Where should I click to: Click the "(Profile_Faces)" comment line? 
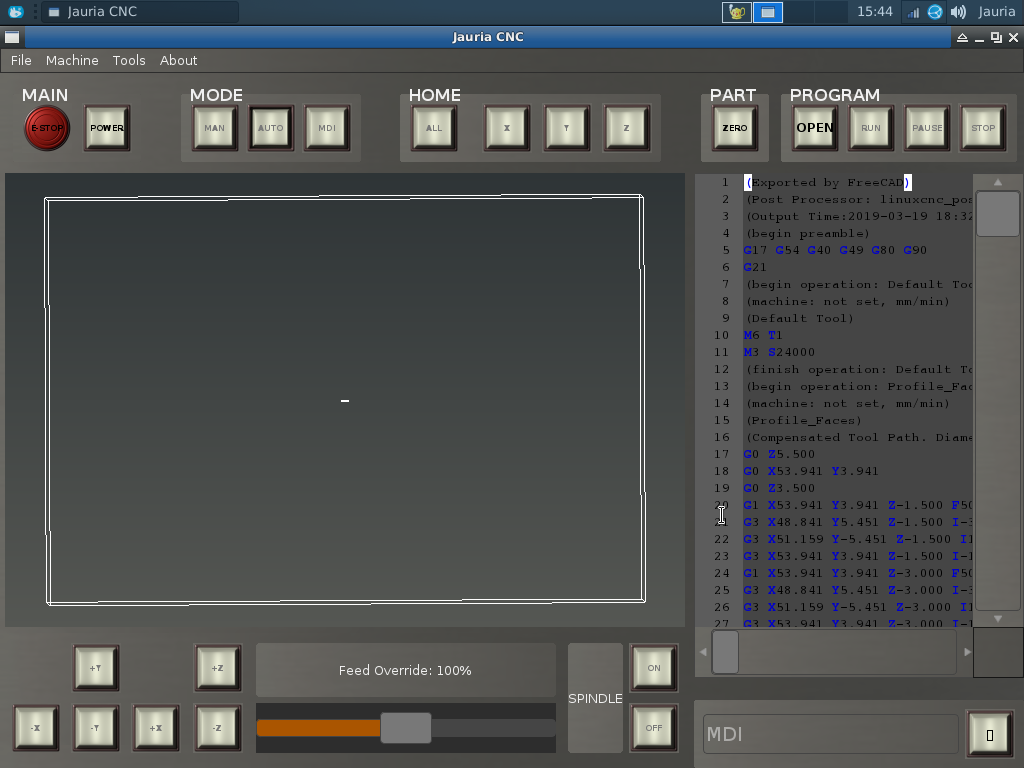point(804,420)
